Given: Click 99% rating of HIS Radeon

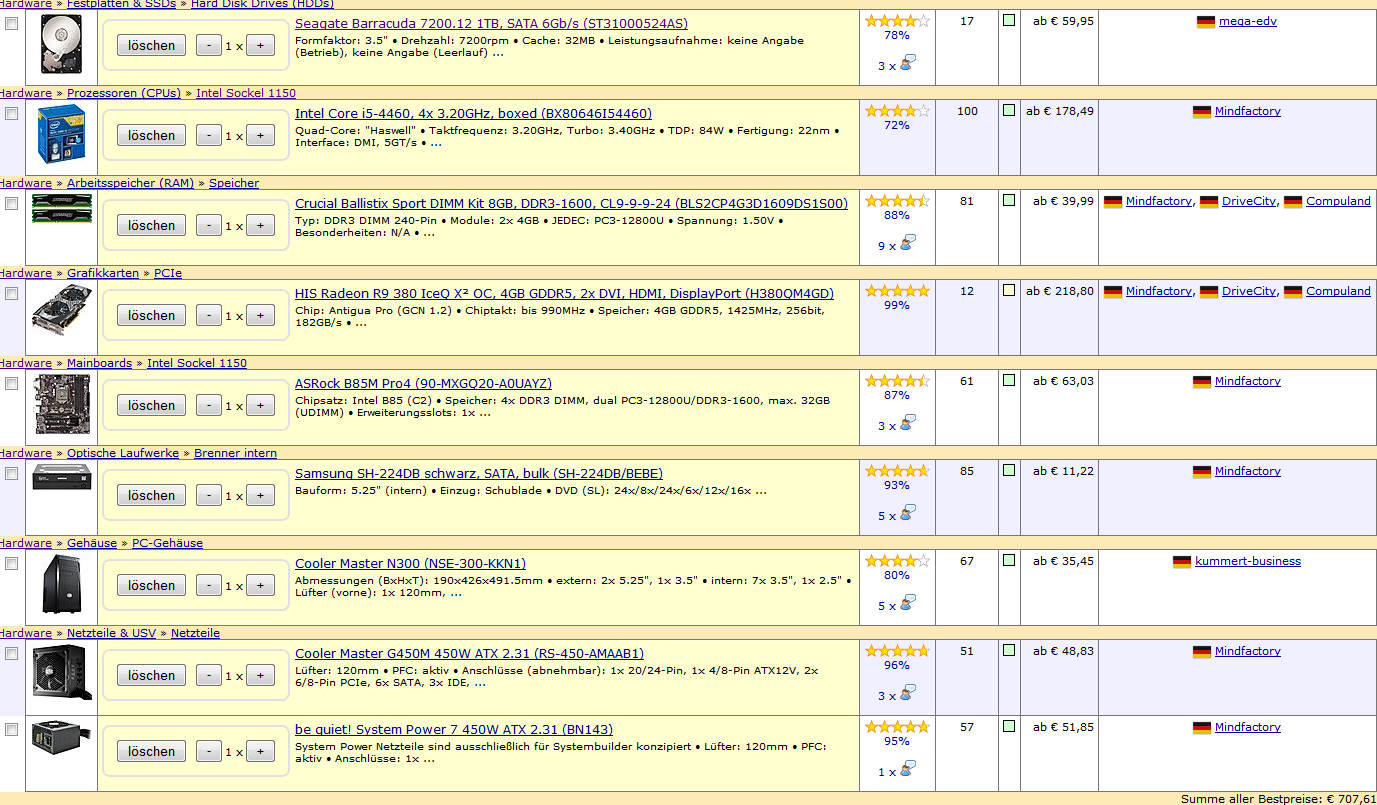Looking at the screenshot, I should tap(897, 305).
